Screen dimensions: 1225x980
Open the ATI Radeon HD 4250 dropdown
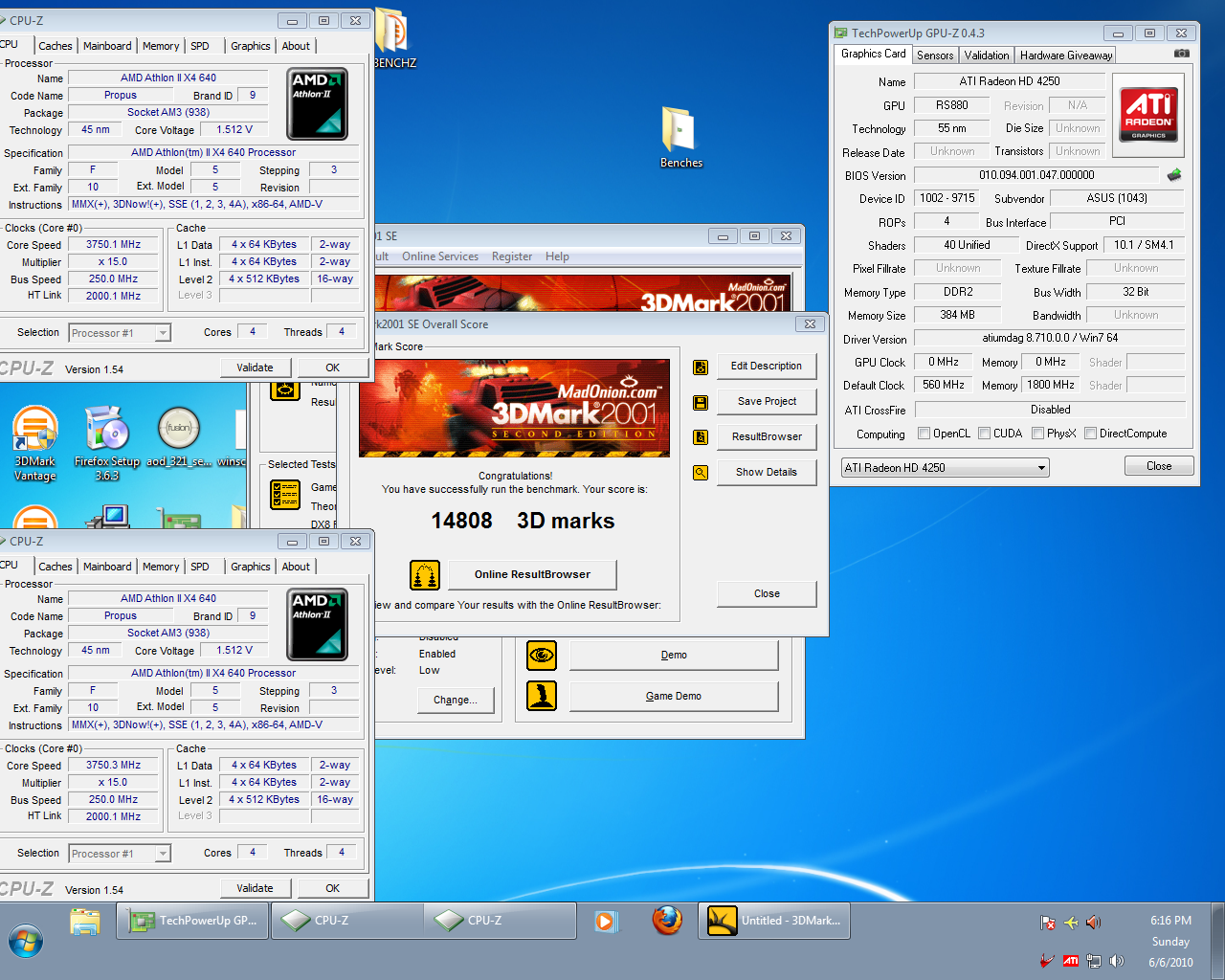(945, 468)
